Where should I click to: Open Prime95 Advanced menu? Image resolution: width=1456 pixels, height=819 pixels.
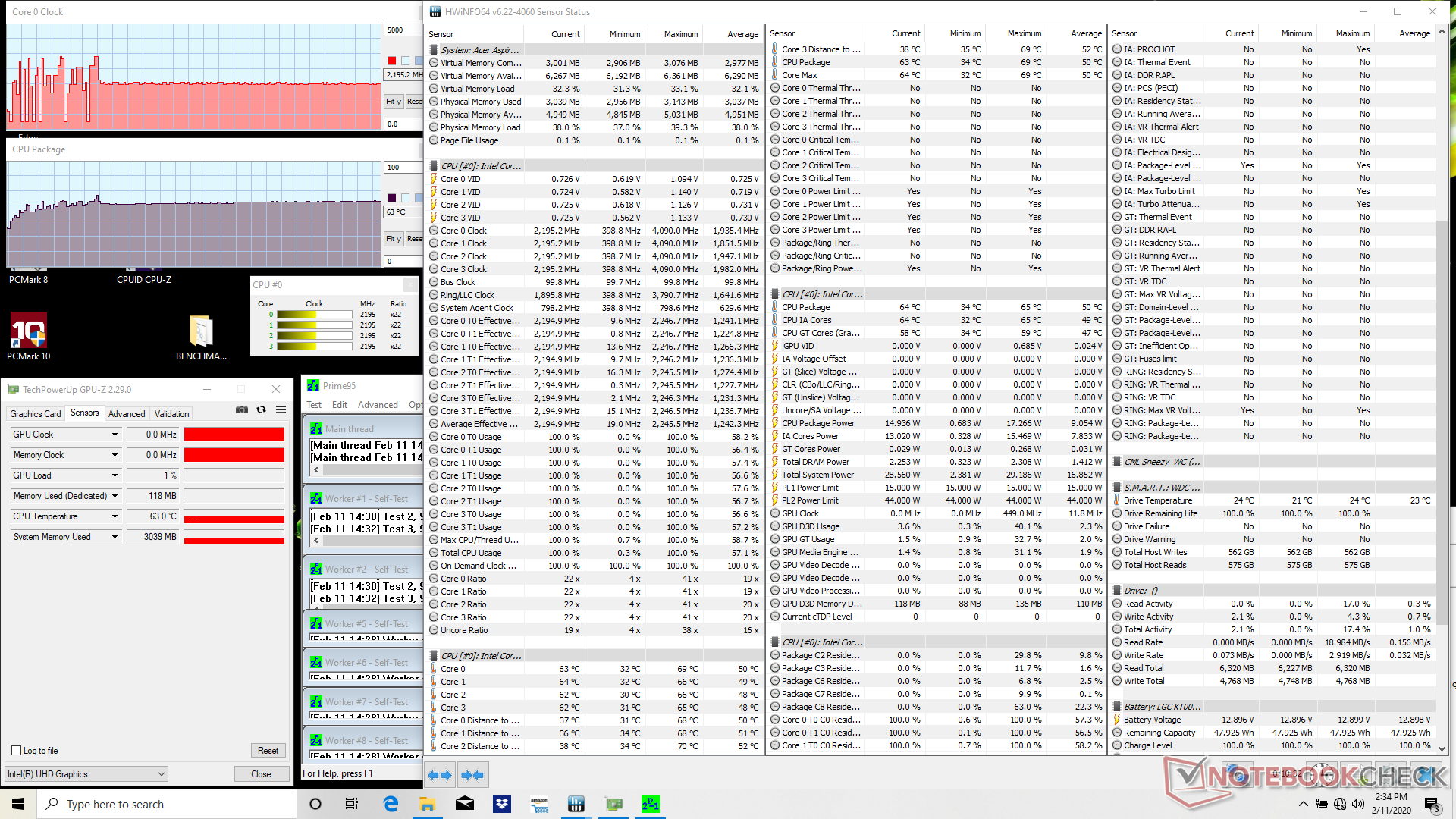378,405
